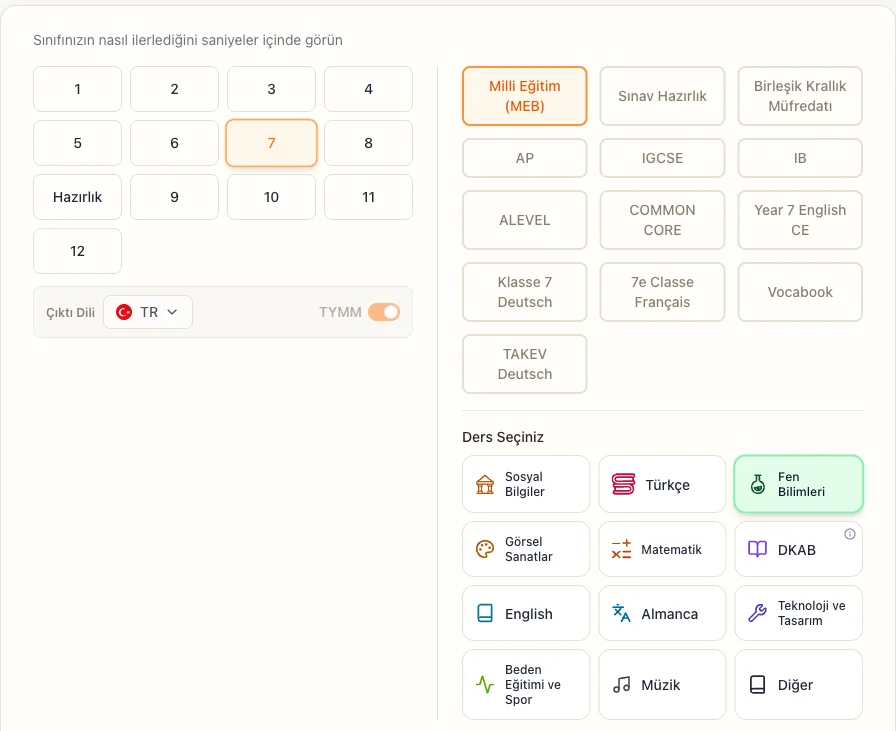Toggle the TYMM switch
This screenshot has width=896, height=731.
[383, 312]
